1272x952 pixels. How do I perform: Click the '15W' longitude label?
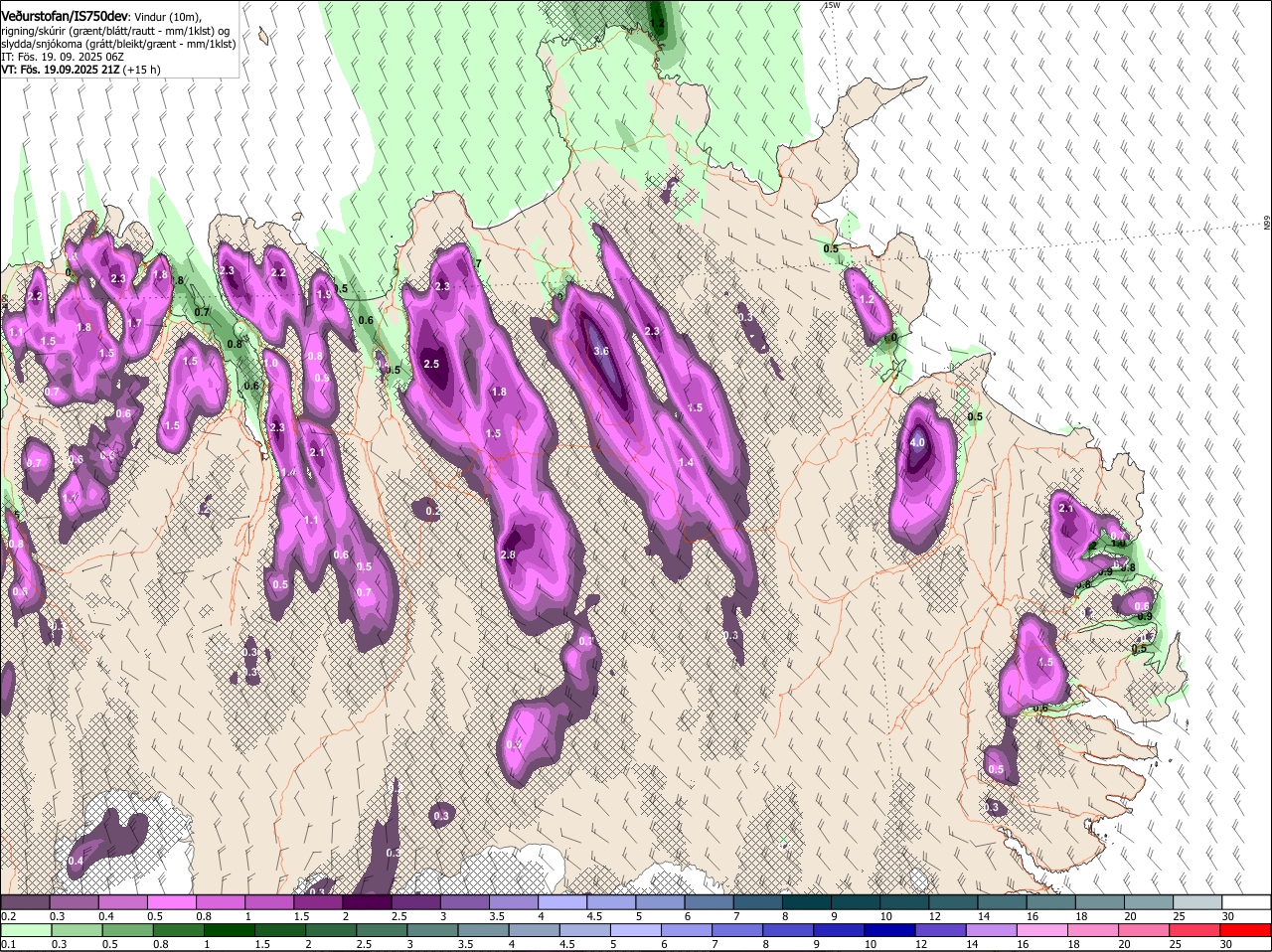coord(832,5)
